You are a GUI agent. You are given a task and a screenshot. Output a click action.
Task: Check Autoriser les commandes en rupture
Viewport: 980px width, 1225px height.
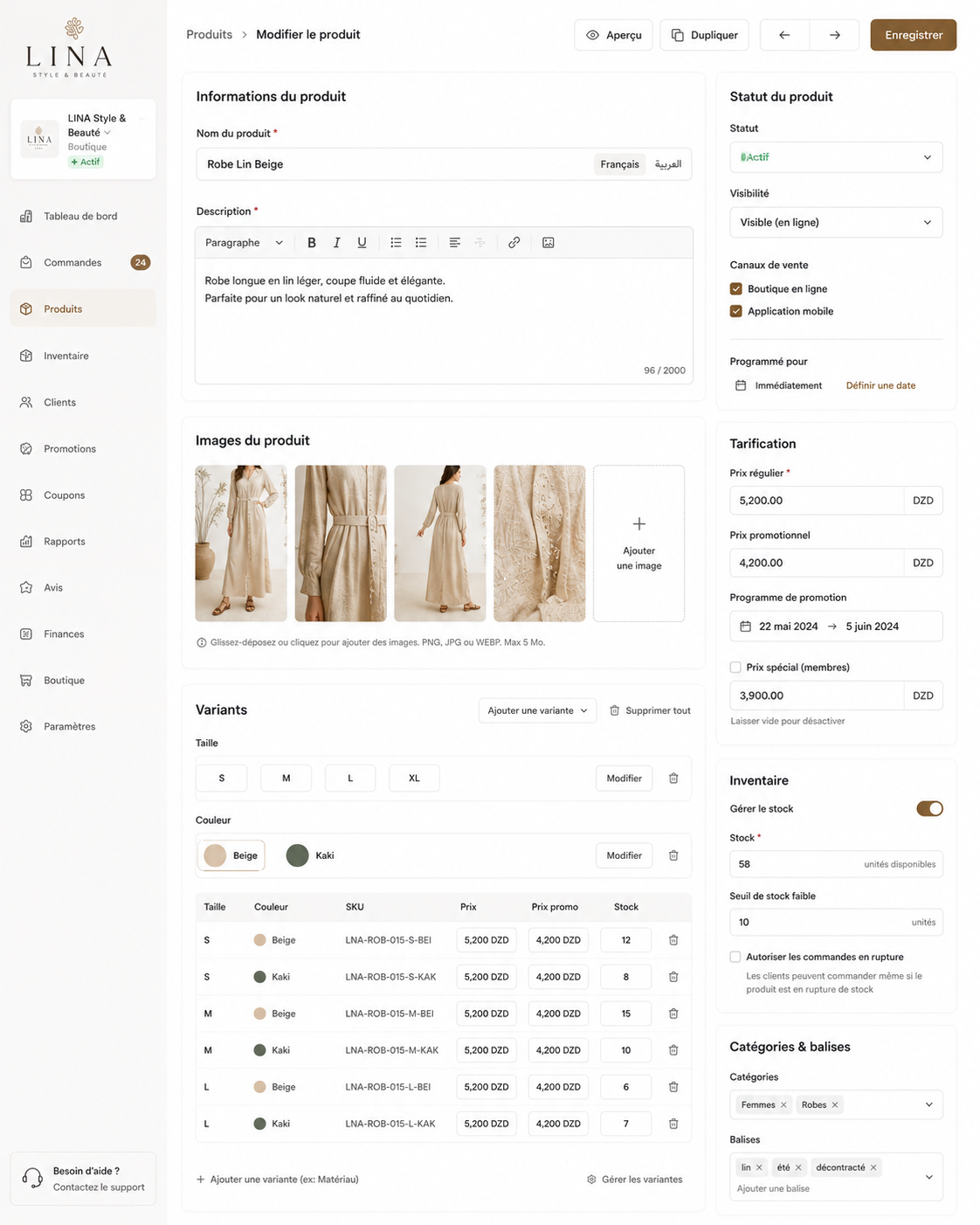(735, 957)
